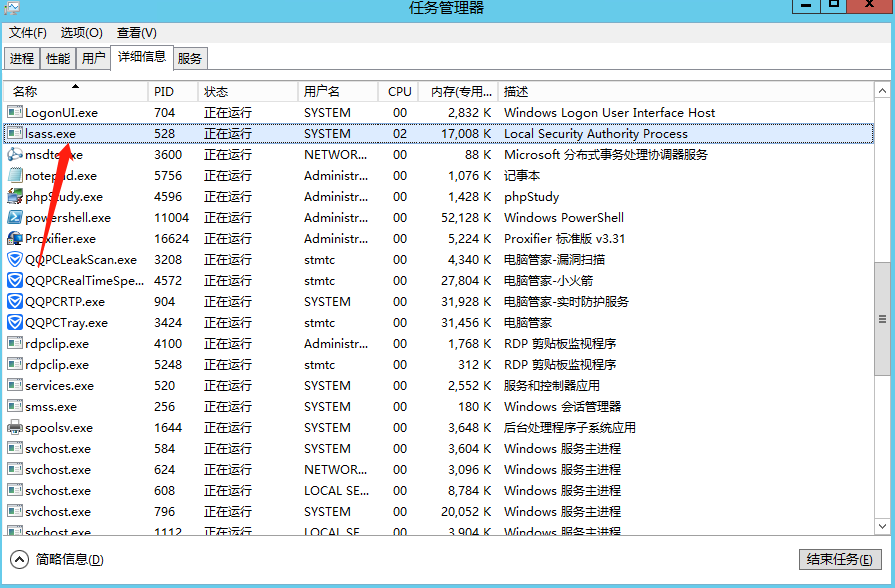The width and height of the screenshot is (895, 588).
Task: Click icon of svchost.exe PID 608
Action: (x=15, y=490)
